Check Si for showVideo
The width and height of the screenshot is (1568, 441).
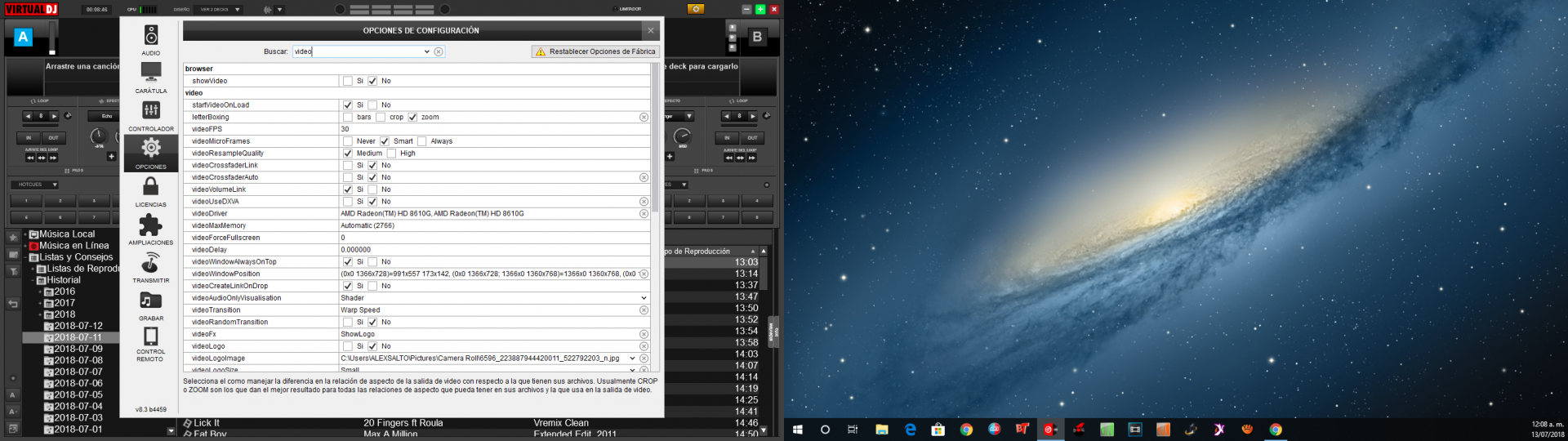click(x=348, y=81)
